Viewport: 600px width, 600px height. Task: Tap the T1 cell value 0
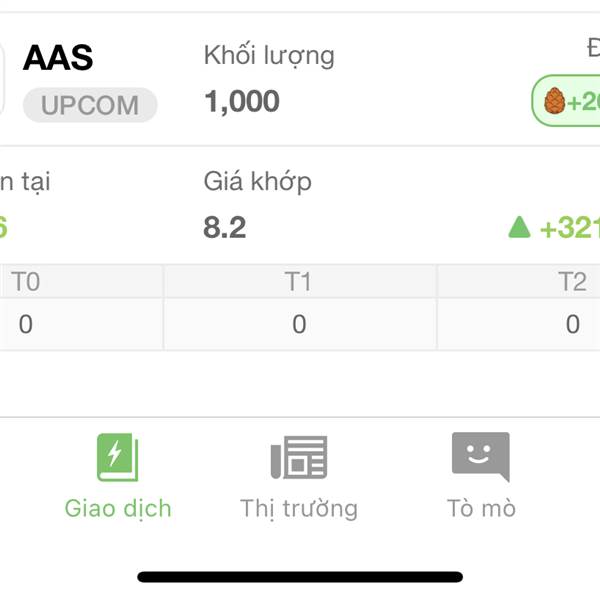299,324
